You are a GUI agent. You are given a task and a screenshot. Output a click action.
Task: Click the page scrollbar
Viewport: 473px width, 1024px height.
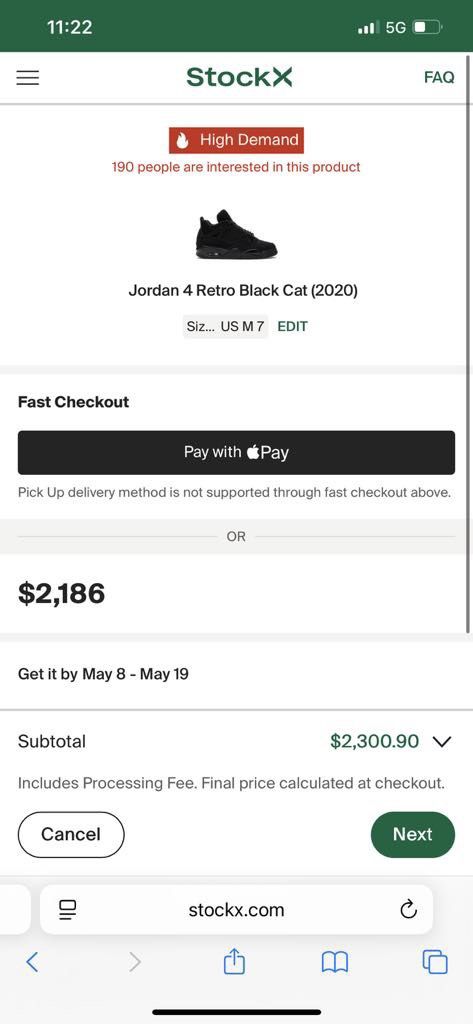coord(468,345)
